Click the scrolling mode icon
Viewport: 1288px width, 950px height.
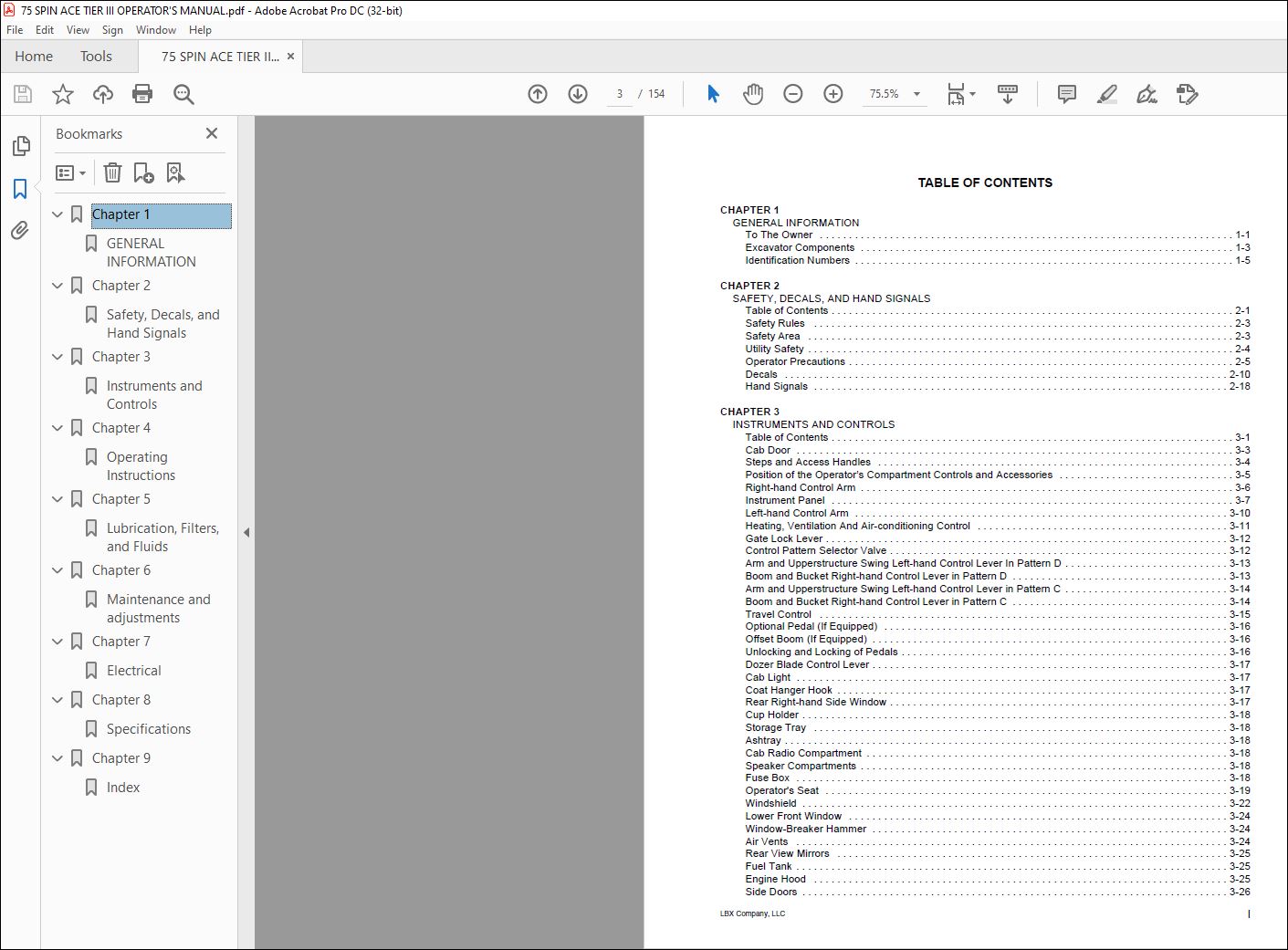[x=1008, y=94]
